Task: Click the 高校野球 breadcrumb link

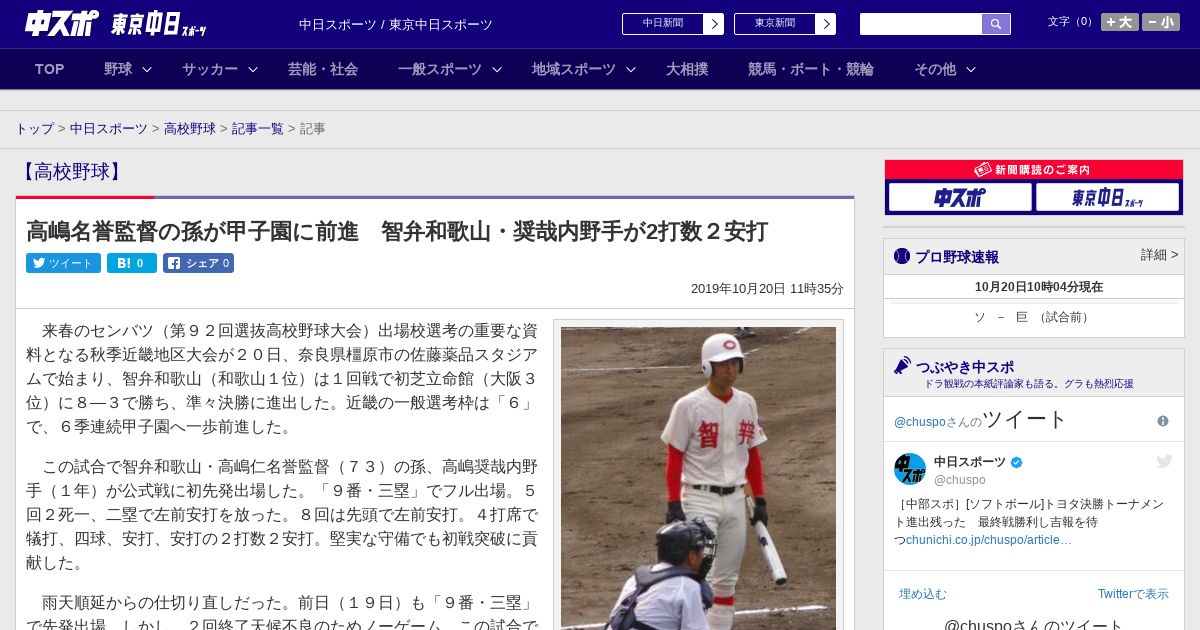Action: pyautogui.click(x=190, y=129)
